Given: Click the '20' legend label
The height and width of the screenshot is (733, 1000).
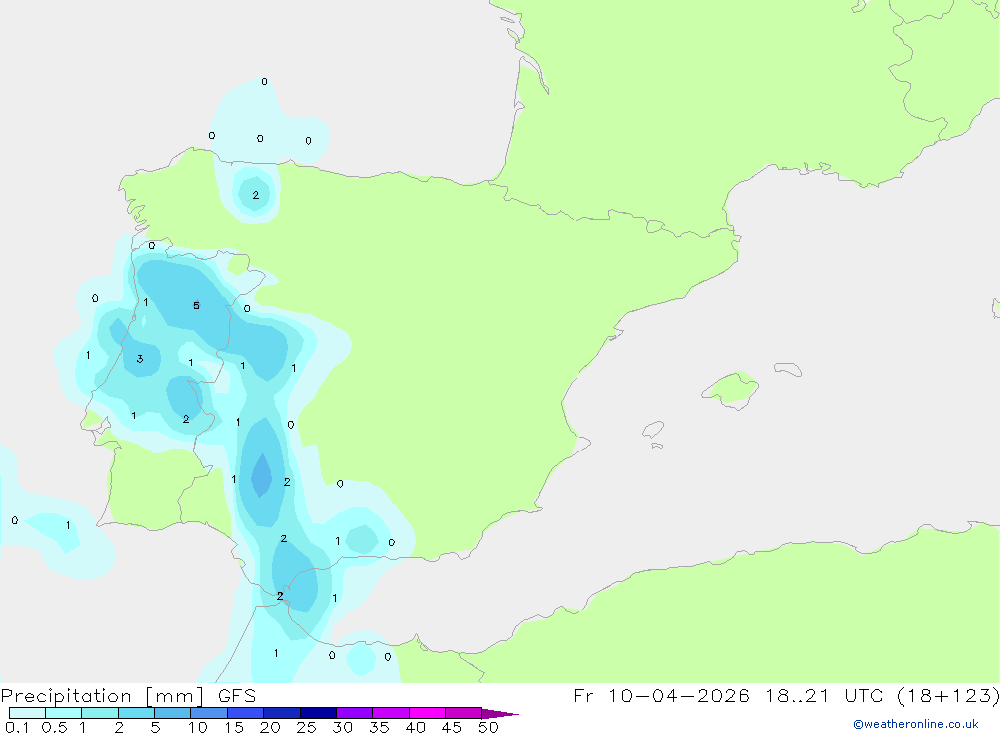Looking at the screenshot, I should point(270,727).
